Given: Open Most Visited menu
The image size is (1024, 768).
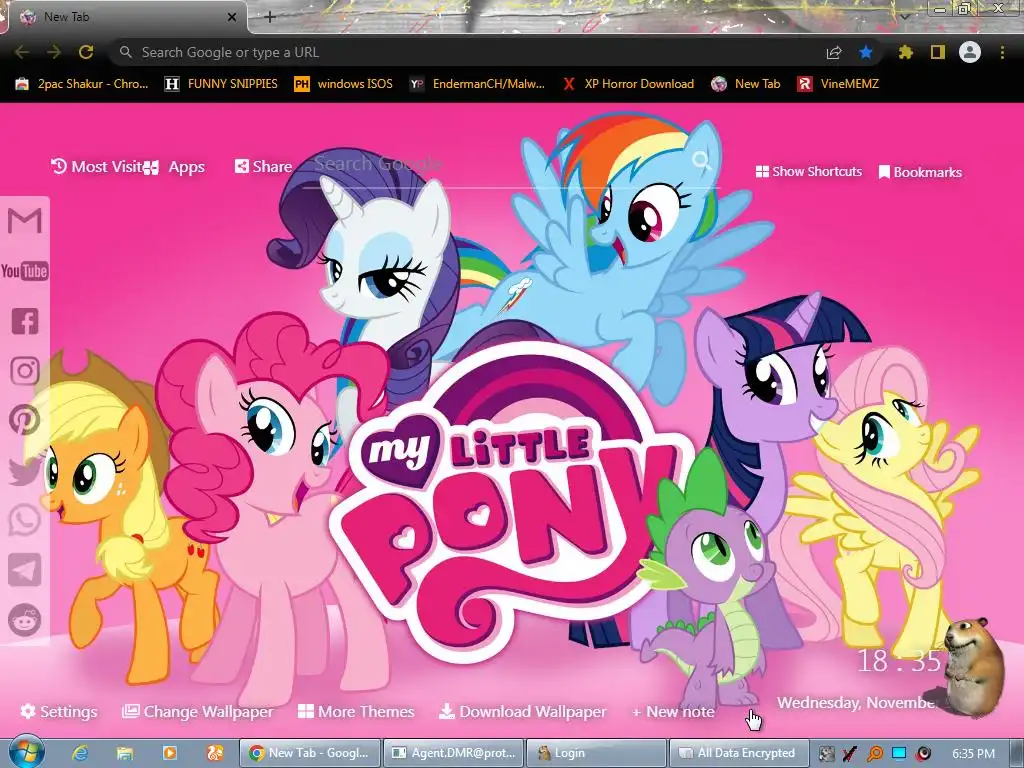Looking at the screenshot, I should click(x=97, y=167).
